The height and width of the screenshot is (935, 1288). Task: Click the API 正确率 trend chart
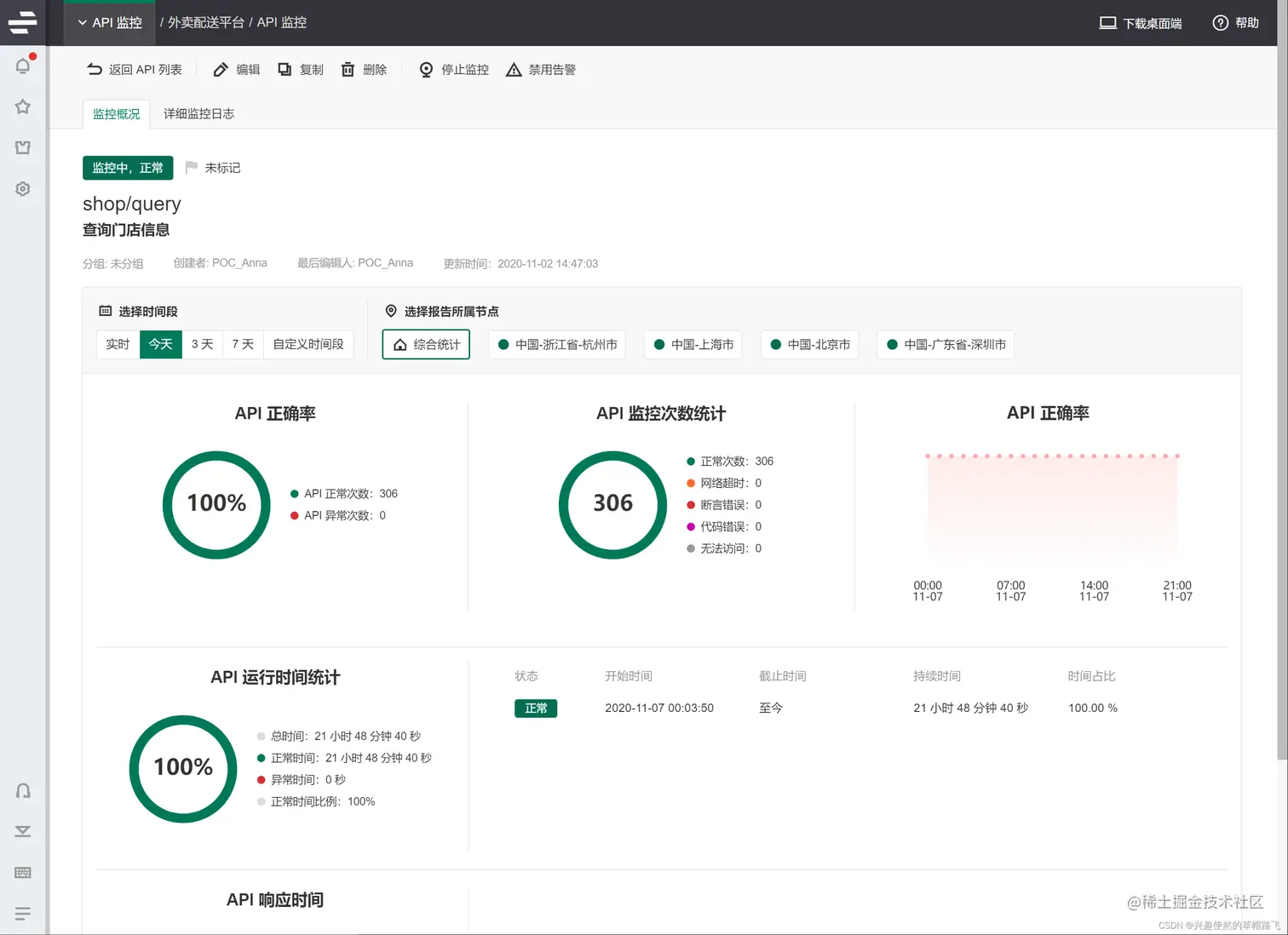pos(1052,507)
